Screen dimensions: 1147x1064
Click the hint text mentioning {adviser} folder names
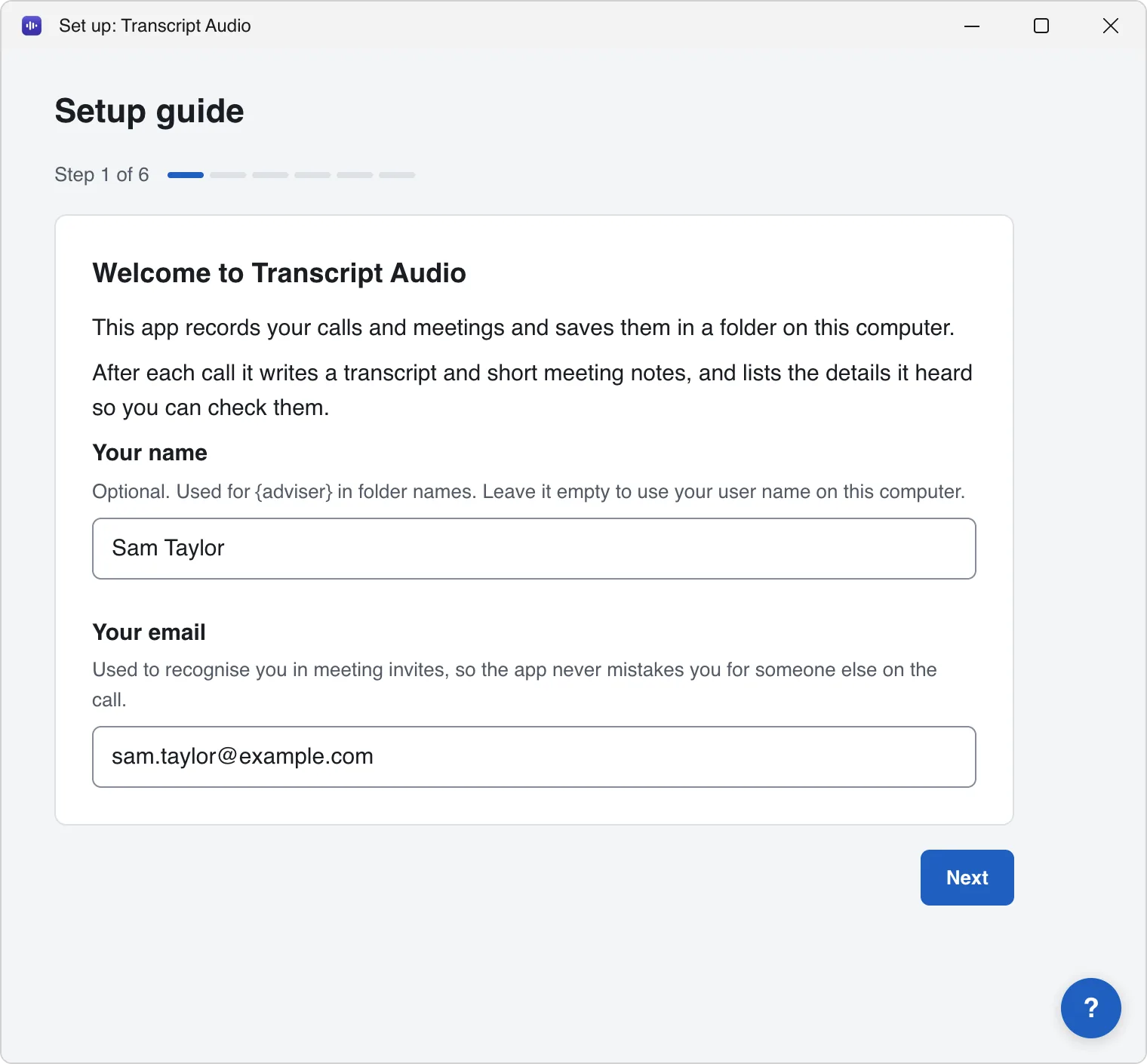pos(528,492)
